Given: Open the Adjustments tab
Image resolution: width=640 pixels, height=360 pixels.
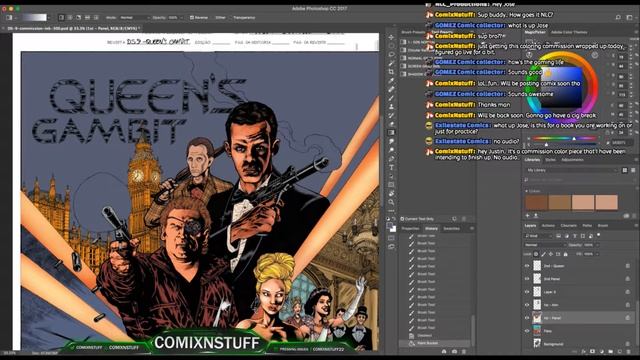Looking at the screenshot, I should [x=572, y=160].
